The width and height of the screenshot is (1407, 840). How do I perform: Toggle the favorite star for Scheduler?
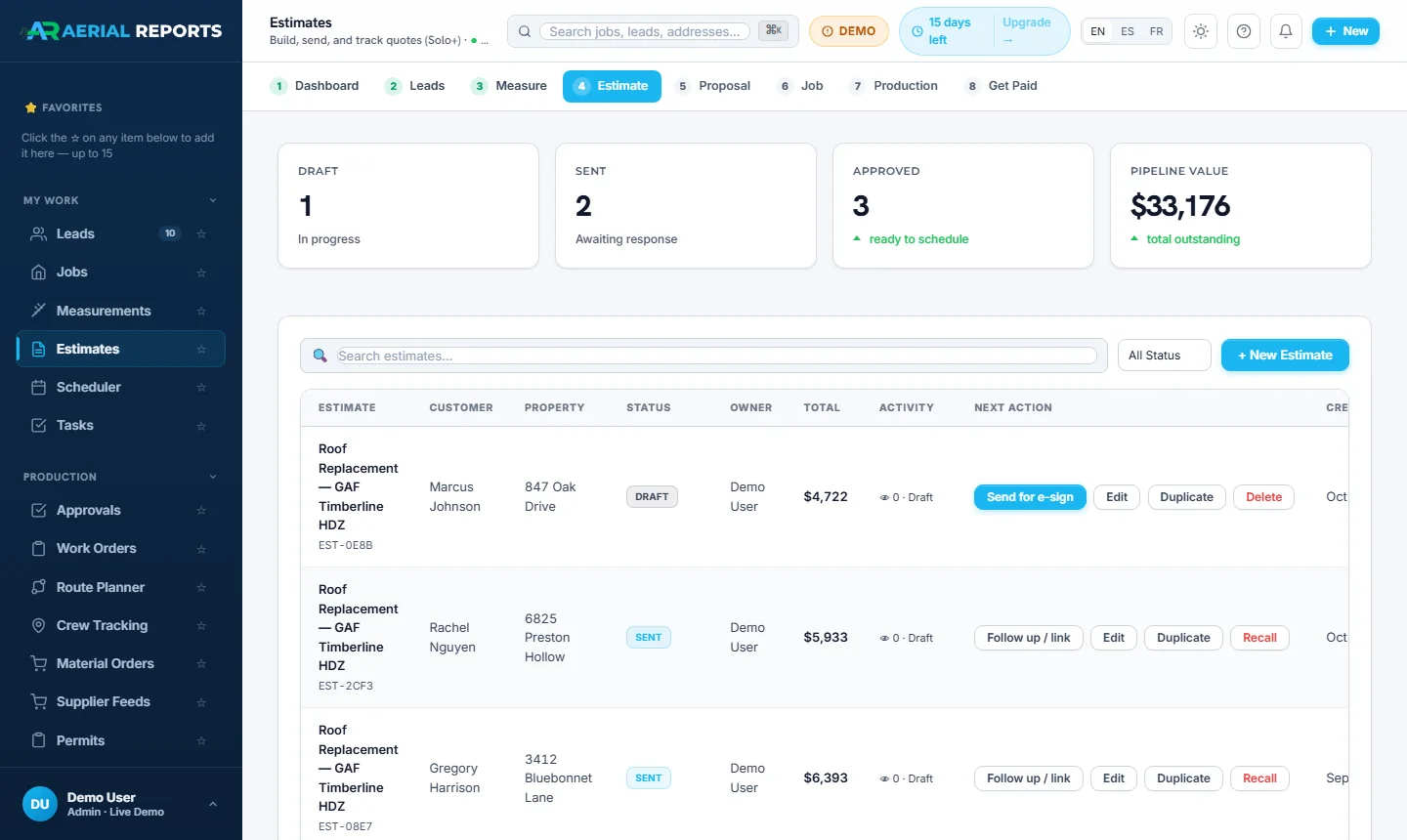click(x=201, y=388)
